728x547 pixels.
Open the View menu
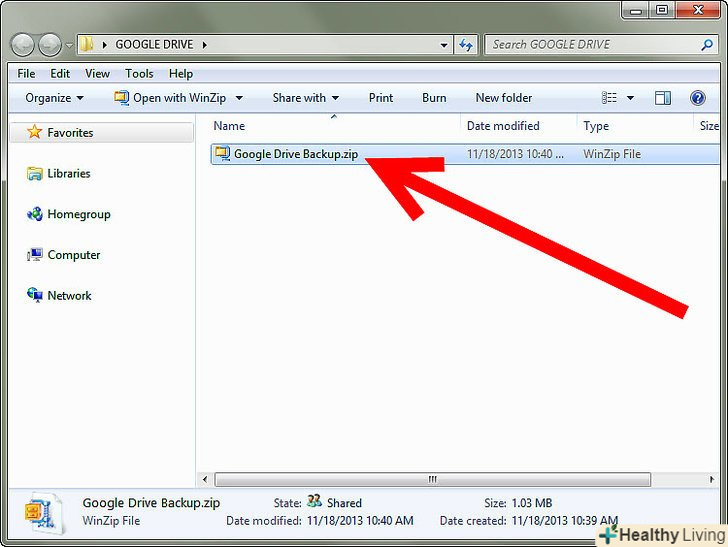pos(97,74)
